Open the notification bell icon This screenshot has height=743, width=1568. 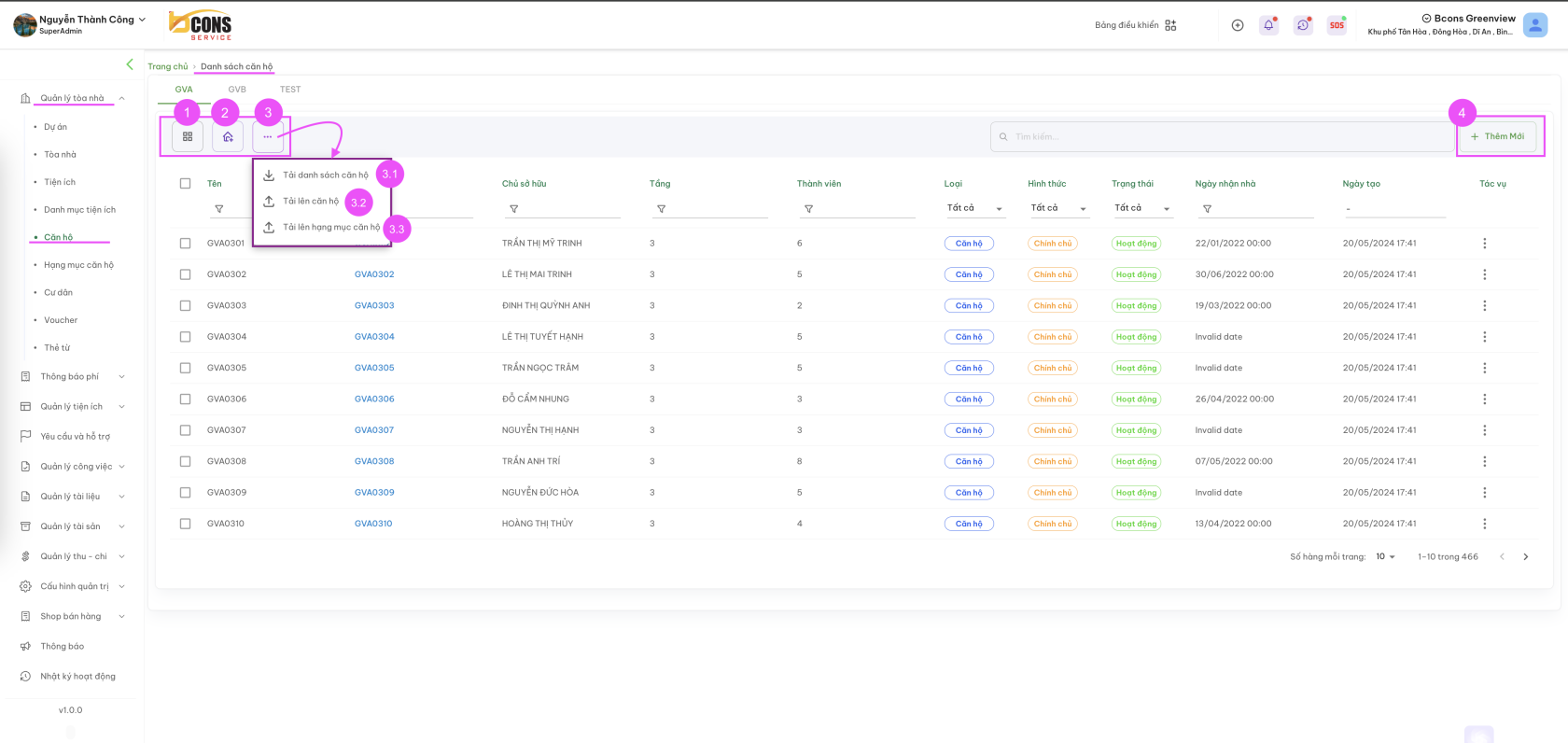coord(1268,25)
